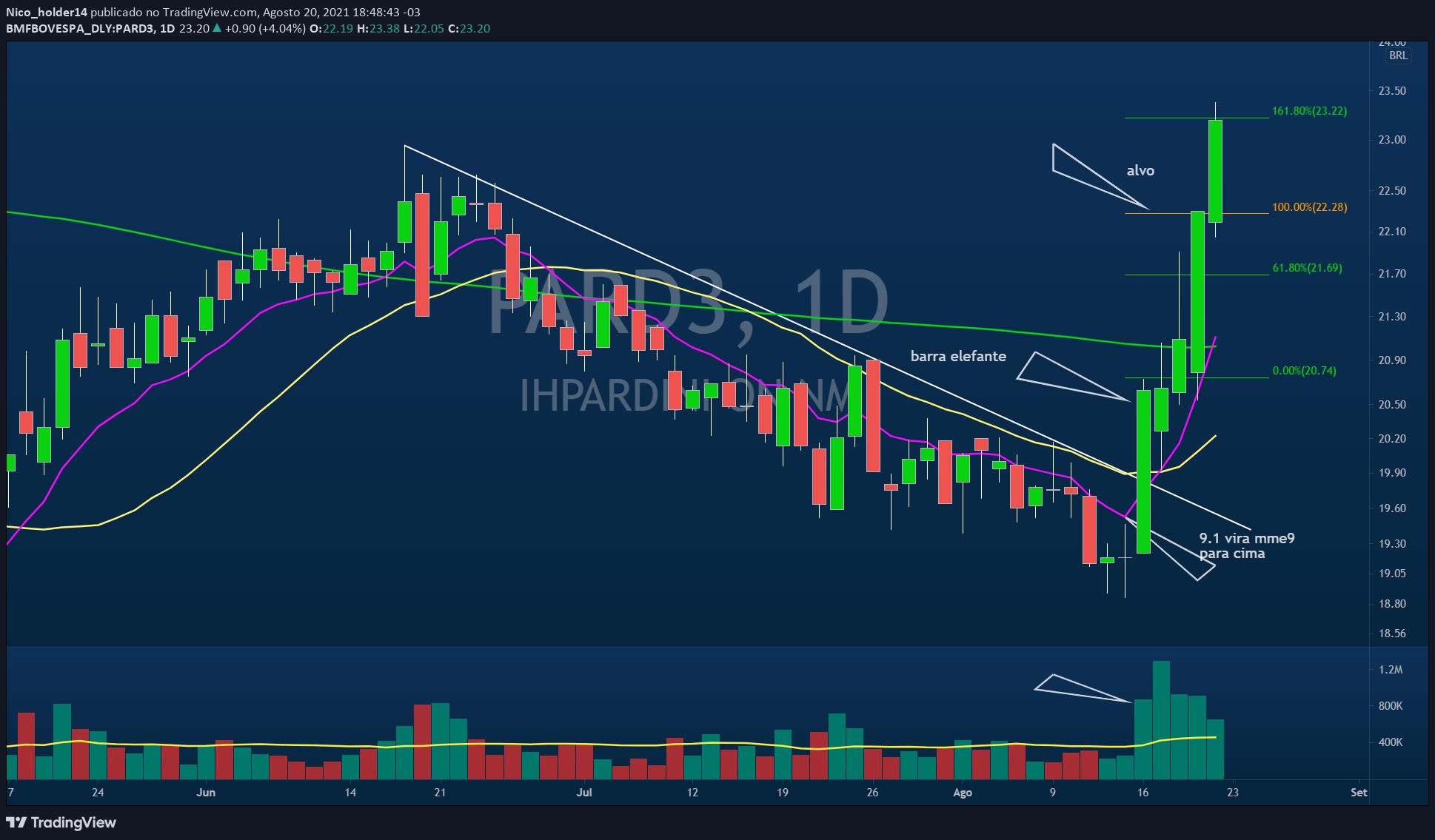Click the 19.90 price axis label
The width and height of the screenshot is (1435, 840).
tap(1392, 473)
